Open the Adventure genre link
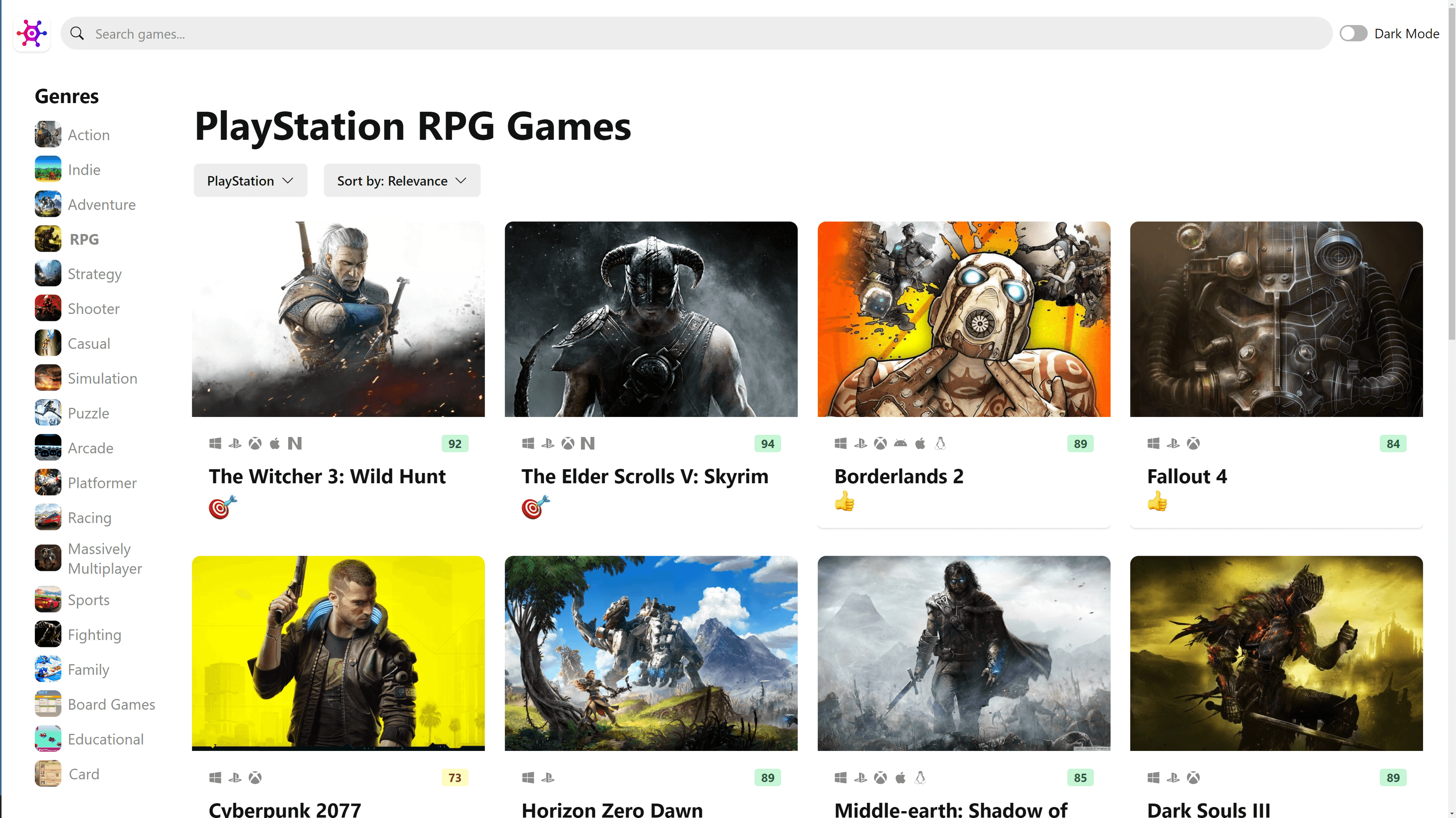Screen dimensions: 1456x818 pyautogui.click(x=102, y=205)
